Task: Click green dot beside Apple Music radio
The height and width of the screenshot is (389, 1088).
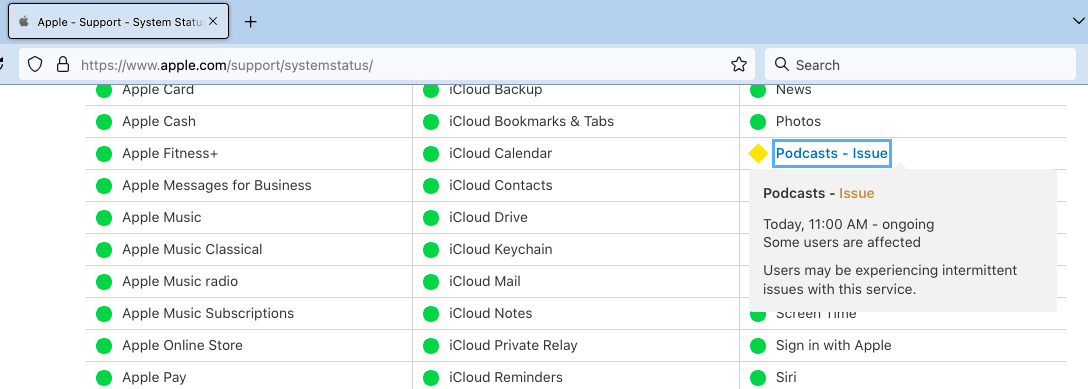Action: pyautogui.click(x=104, y=282)
